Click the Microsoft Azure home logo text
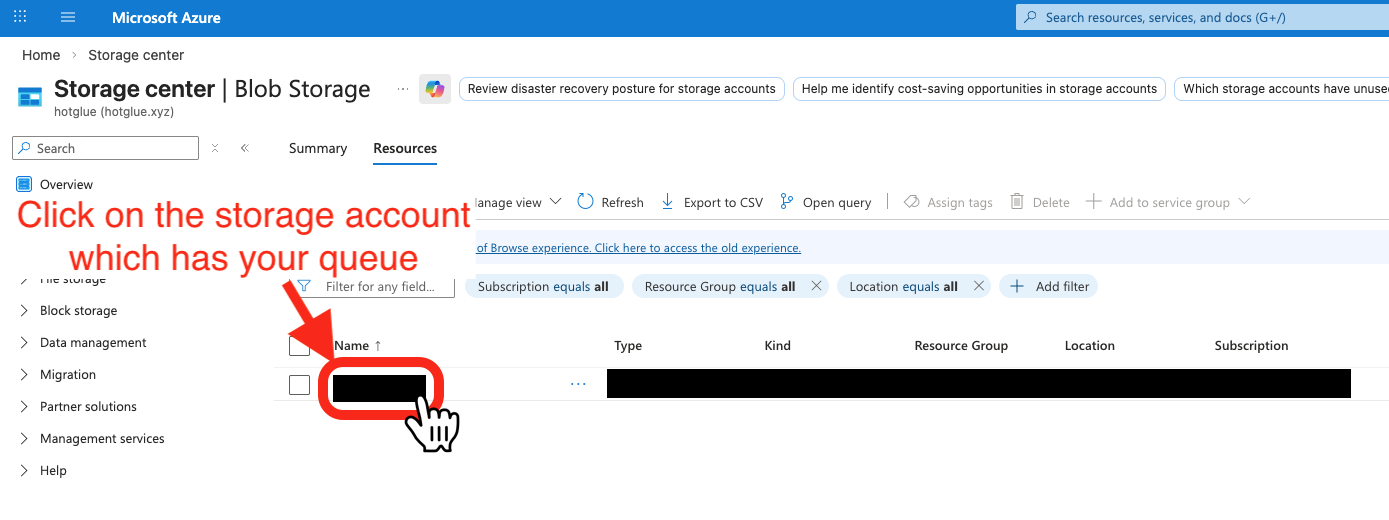 166,18
